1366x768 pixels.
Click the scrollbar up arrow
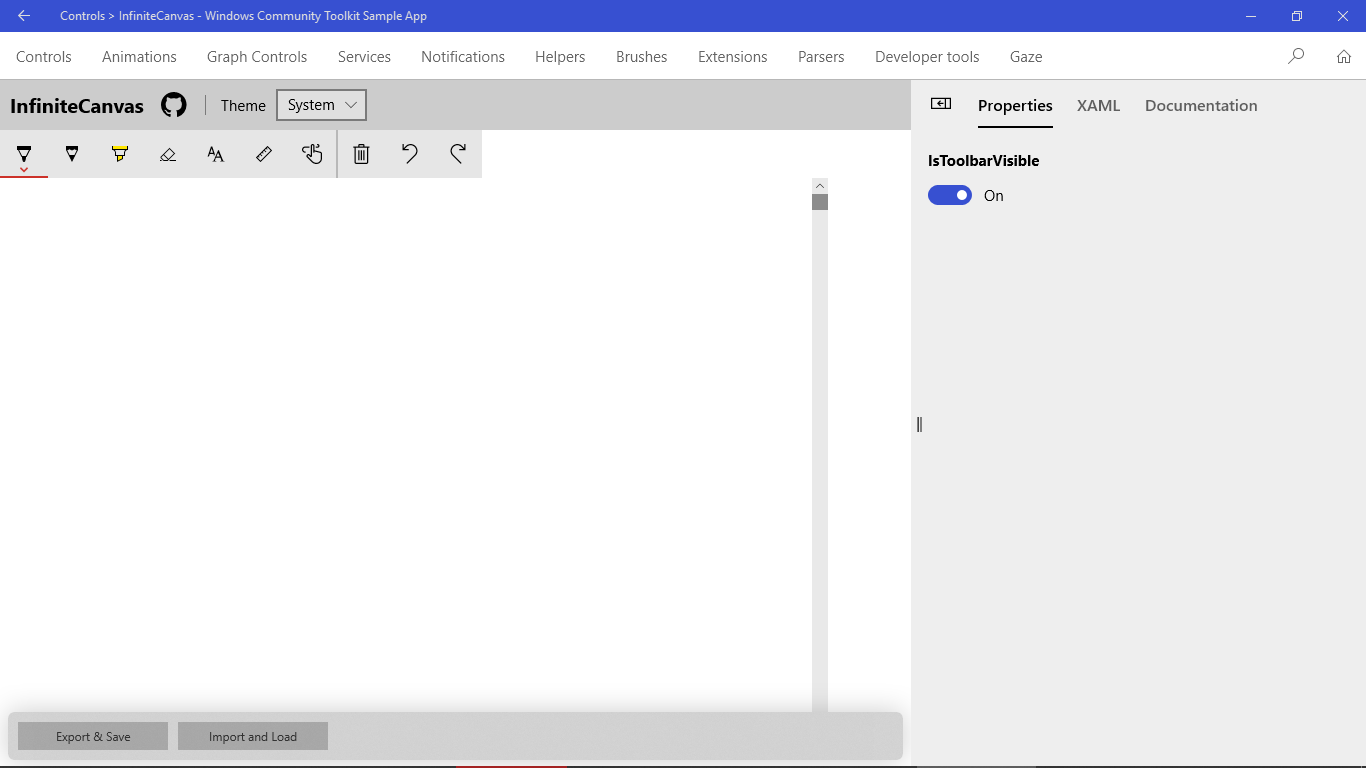tap(820, 186)
